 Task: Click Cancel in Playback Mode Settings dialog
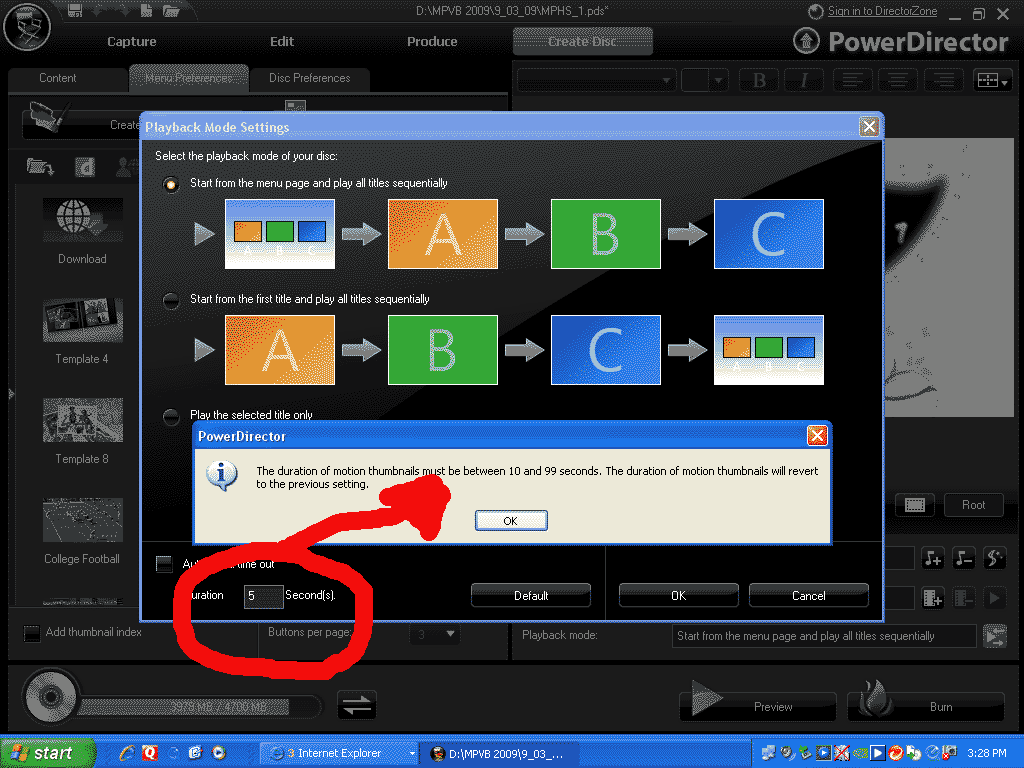[x=808, y=596]
